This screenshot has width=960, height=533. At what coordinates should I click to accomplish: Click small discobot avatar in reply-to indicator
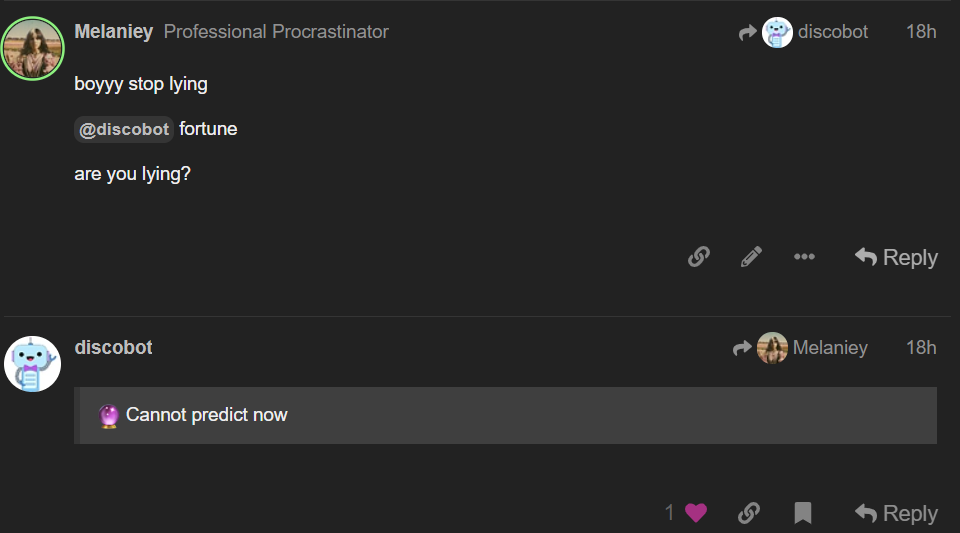pos(777,32)
